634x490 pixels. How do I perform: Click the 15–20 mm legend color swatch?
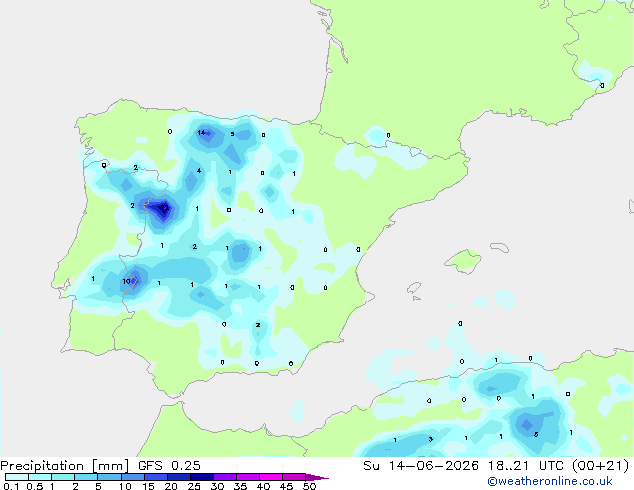(x=156, y=477)
